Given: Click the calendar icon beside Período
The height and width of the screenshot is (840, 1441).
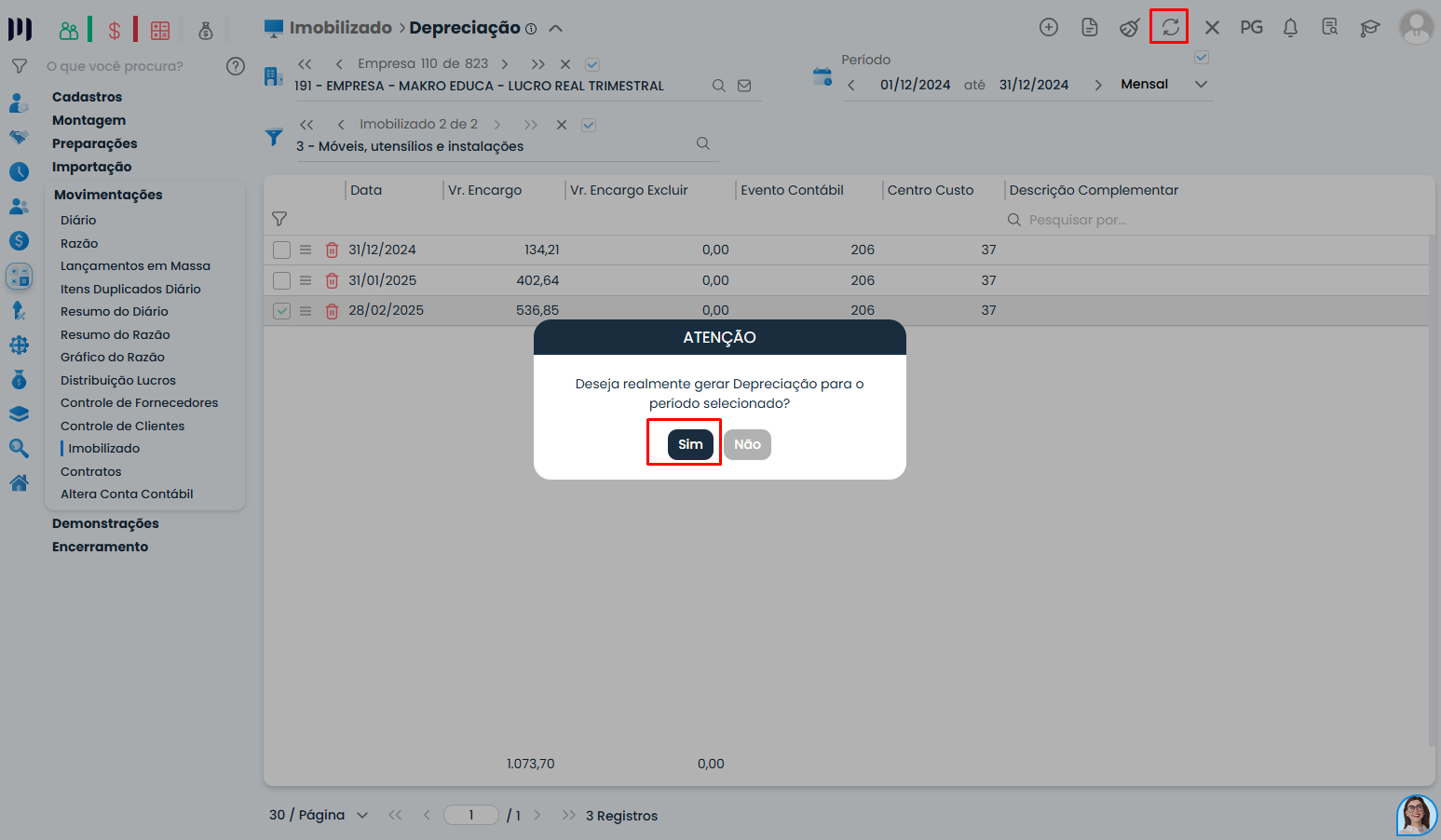Looking at the screenshot, I should coord(822,76).
